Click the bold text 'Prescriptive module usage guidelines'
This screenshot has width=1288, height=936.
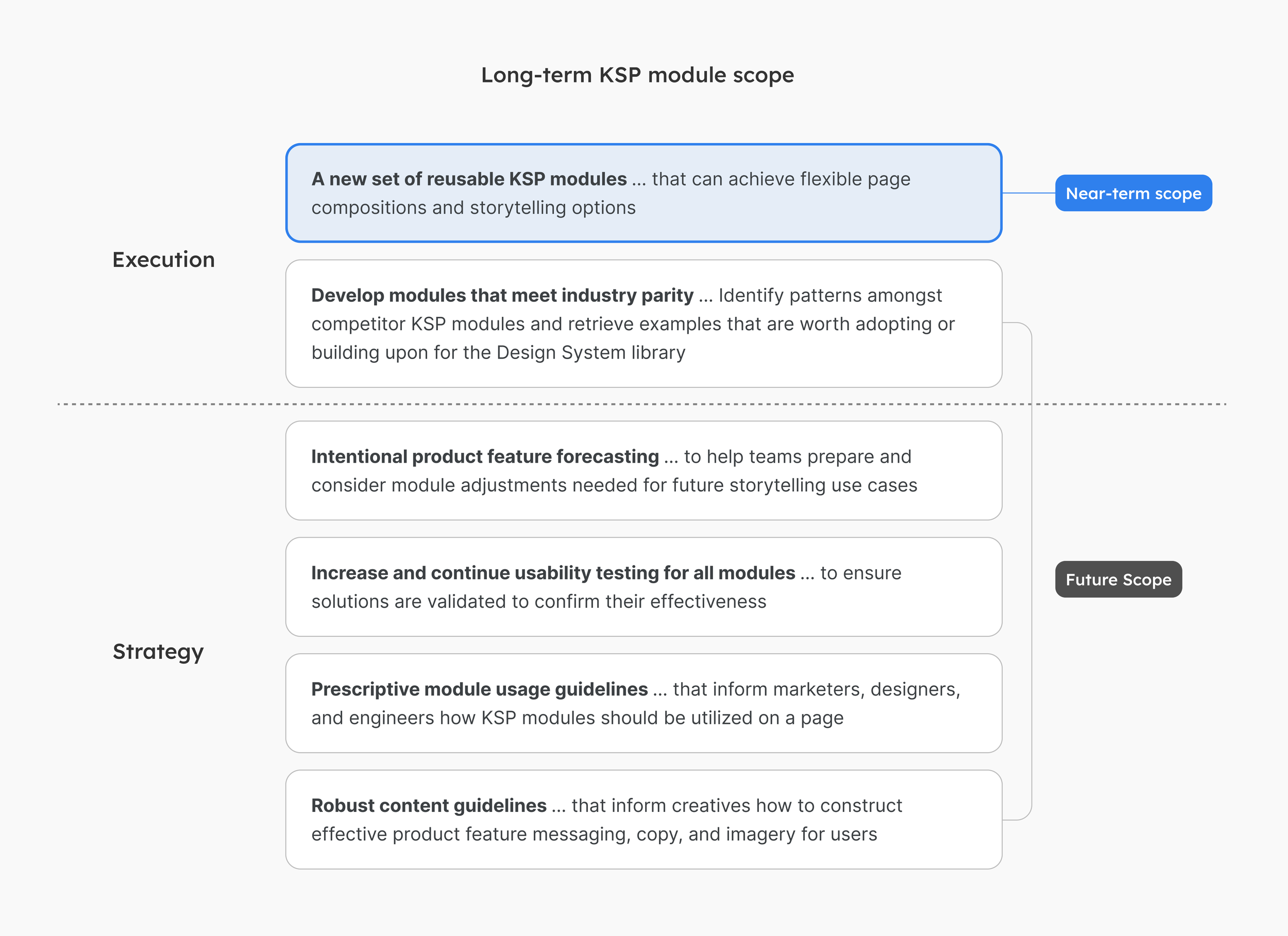click(479, 689)
